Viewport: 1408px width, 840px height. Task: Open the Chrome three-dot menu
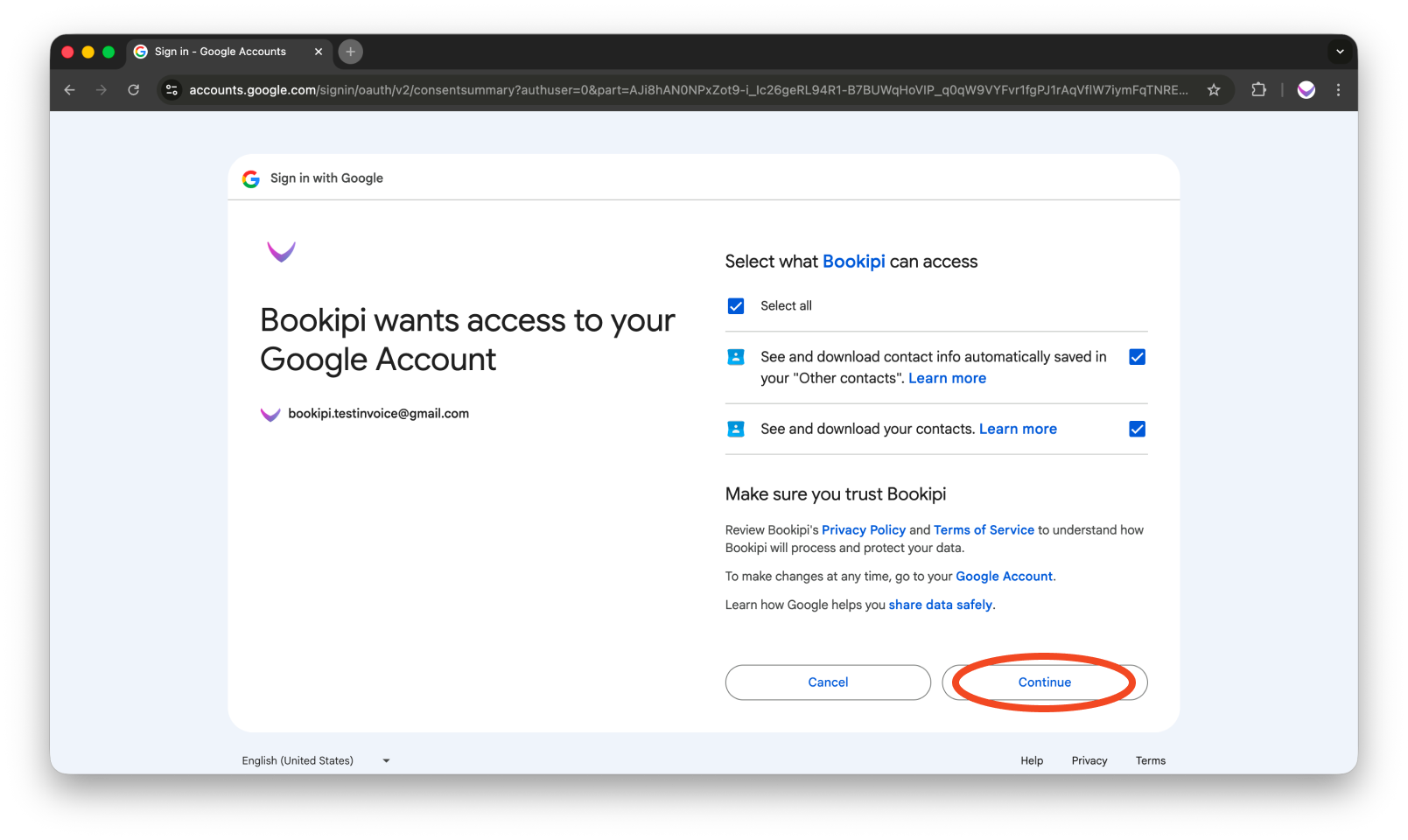pos(1338,89)
